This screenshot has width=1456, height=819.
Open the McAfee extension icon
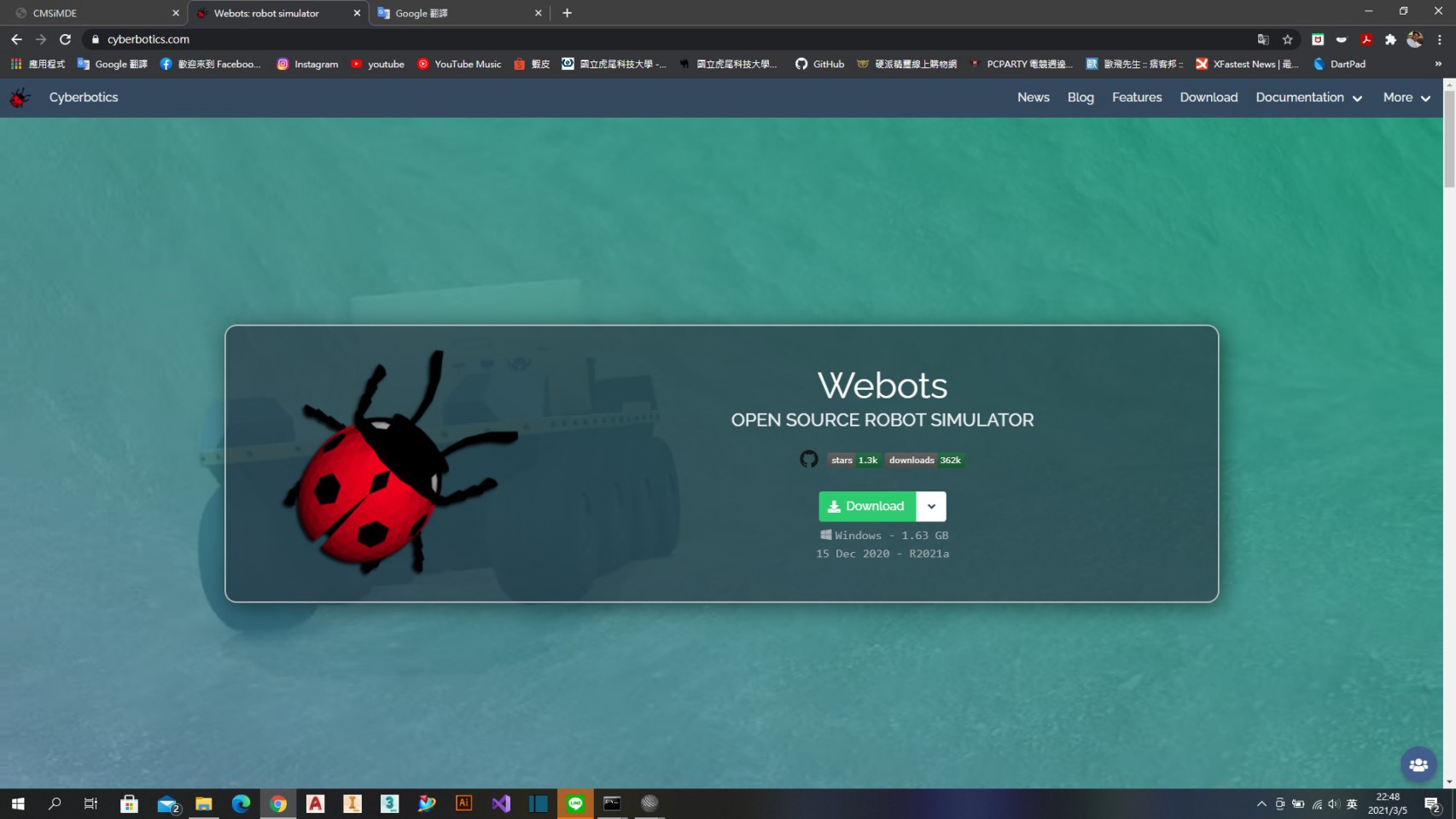pos(1318,39)
